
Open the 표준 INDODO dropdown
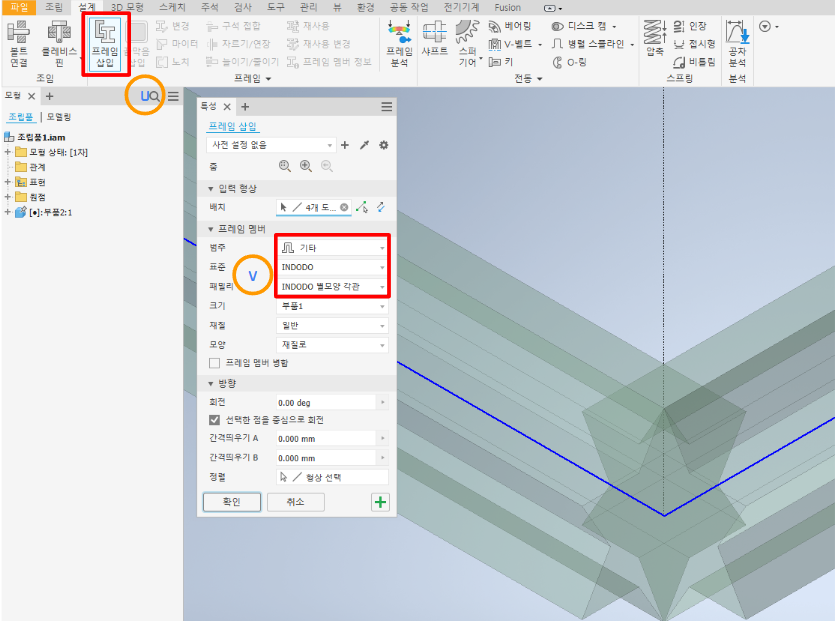(332, 267)
